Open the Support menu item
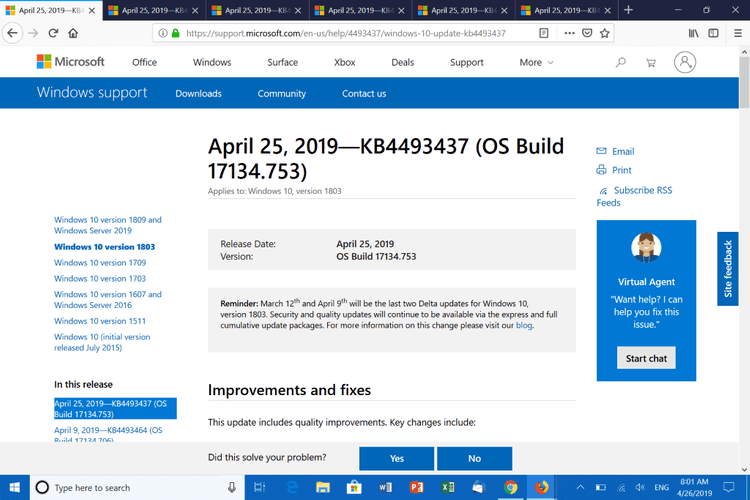The height and width of the screenshot is (500, 750). tap(467, 62)
